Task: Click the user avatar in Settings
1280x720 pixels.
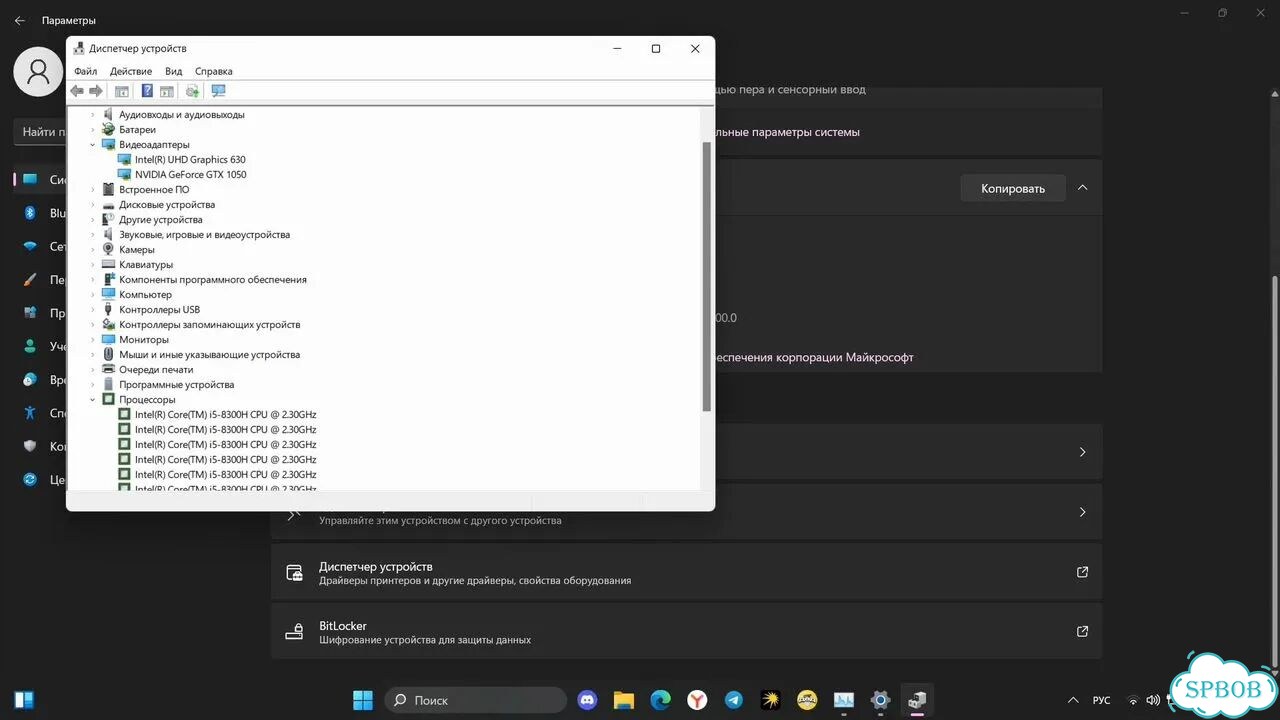Action: click(38, 72)
